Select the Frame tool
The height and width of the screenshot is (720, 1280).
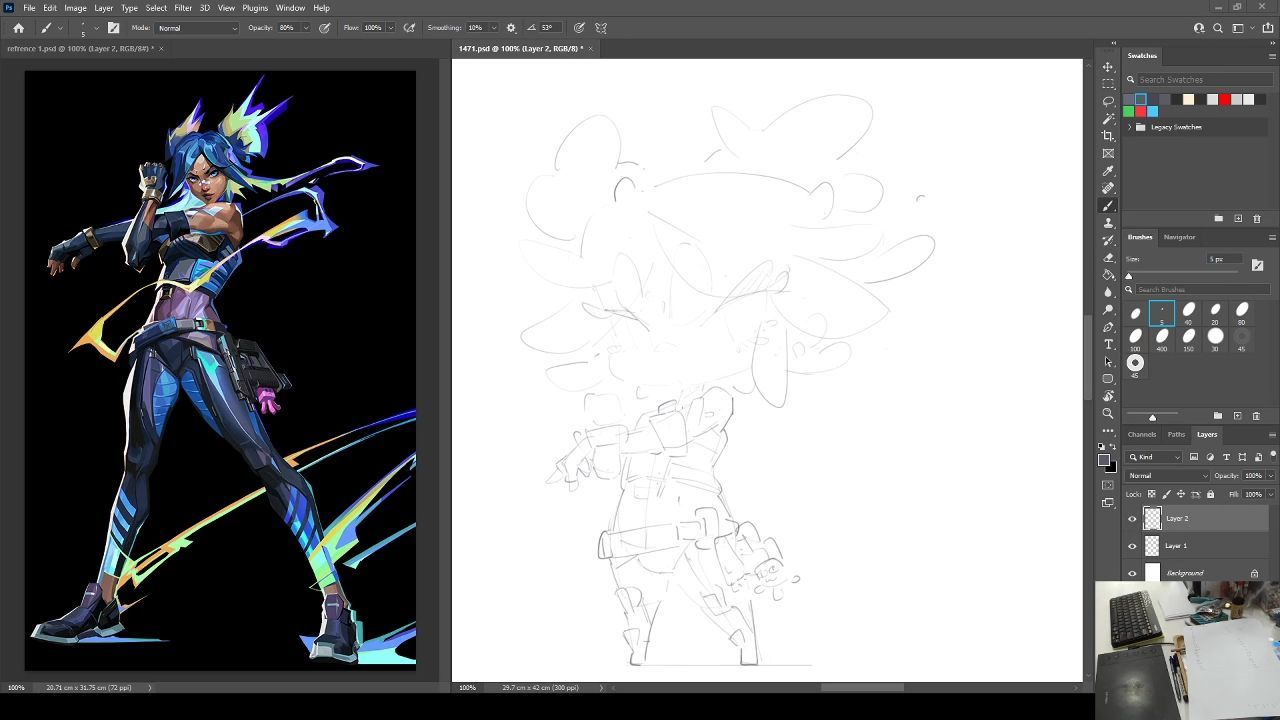(x=1108, y=154)
